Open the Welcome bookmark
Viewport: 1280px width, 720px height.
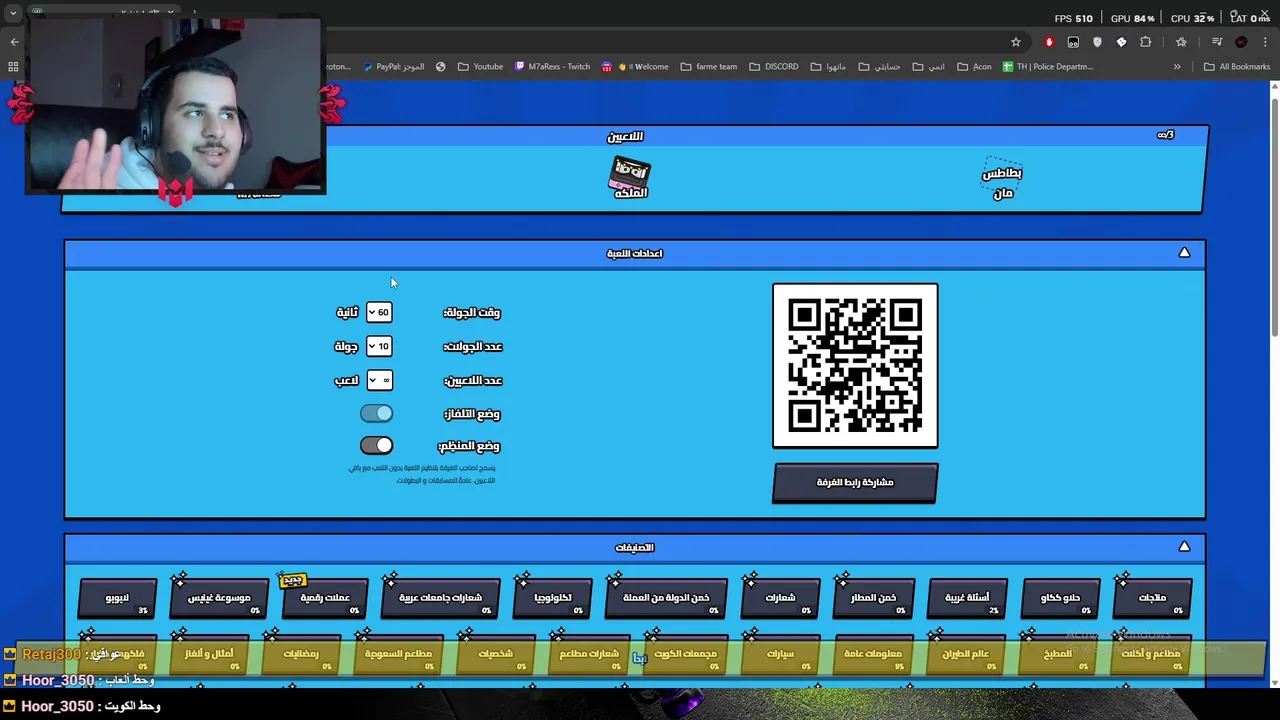click(x=635, y=67)
